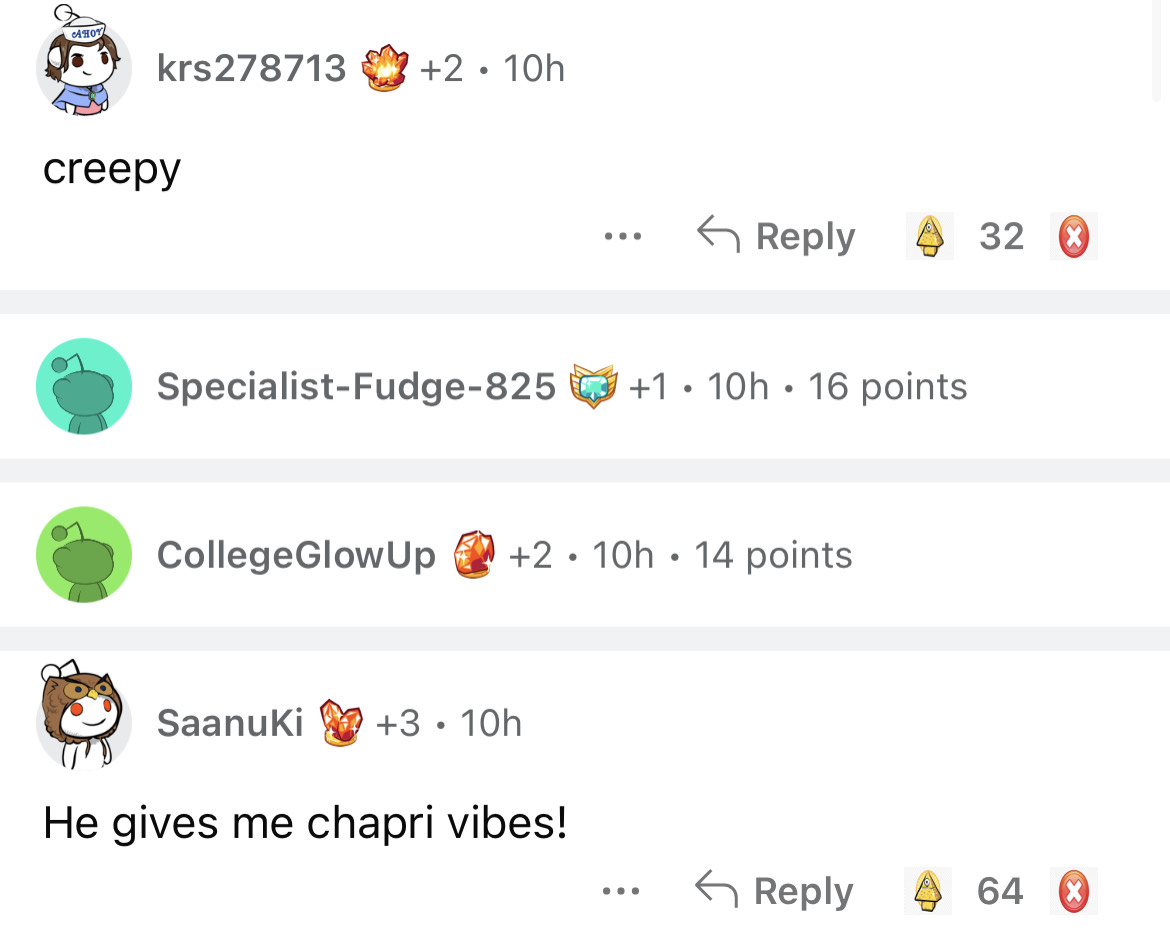Downvote the "chapri vibes" comment
Screen dimensions: 1170x944
point(1073,891)
